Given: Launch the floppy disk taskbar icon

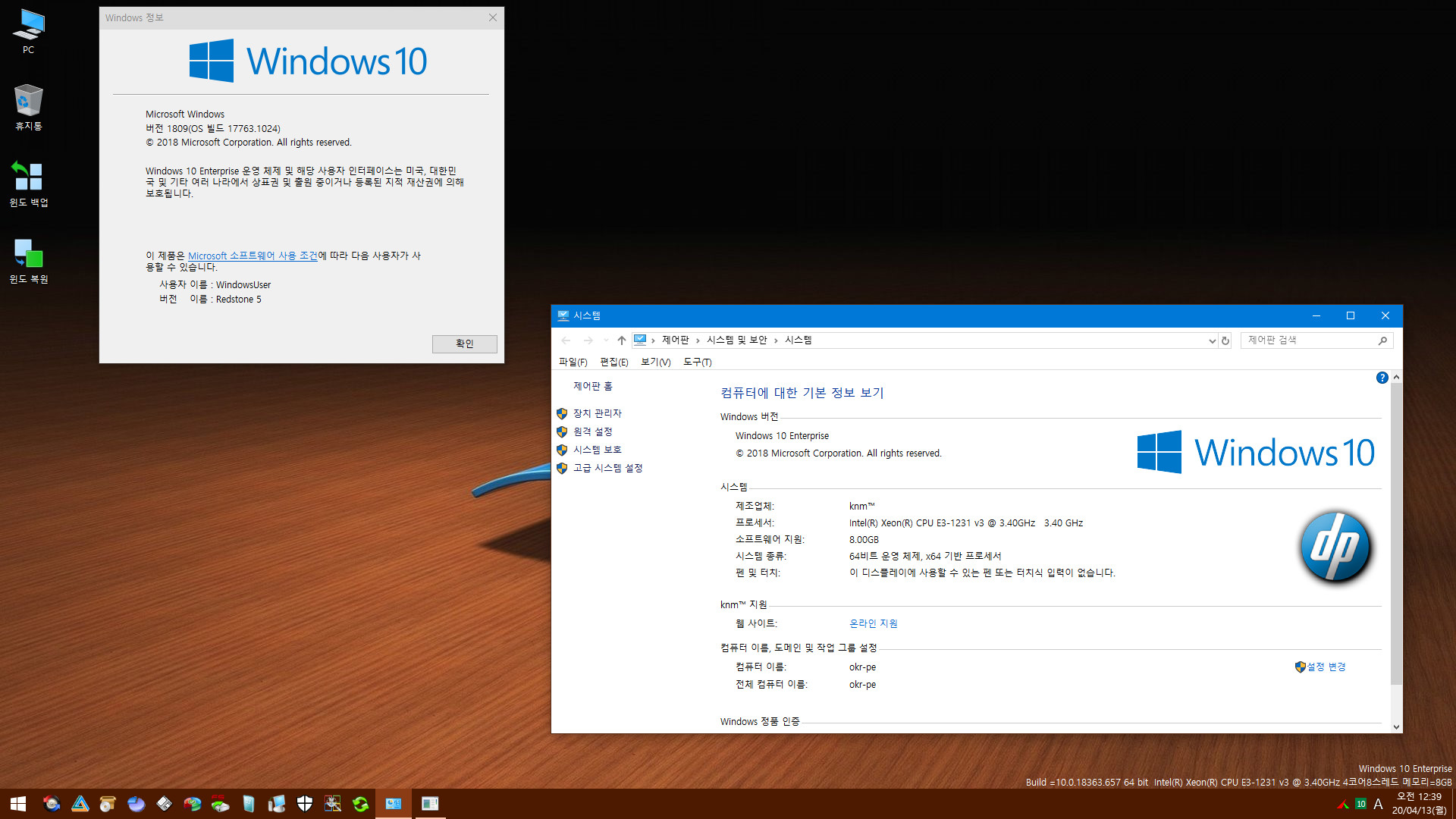Looking at the screenshot, I should click(x=164, y=804).
